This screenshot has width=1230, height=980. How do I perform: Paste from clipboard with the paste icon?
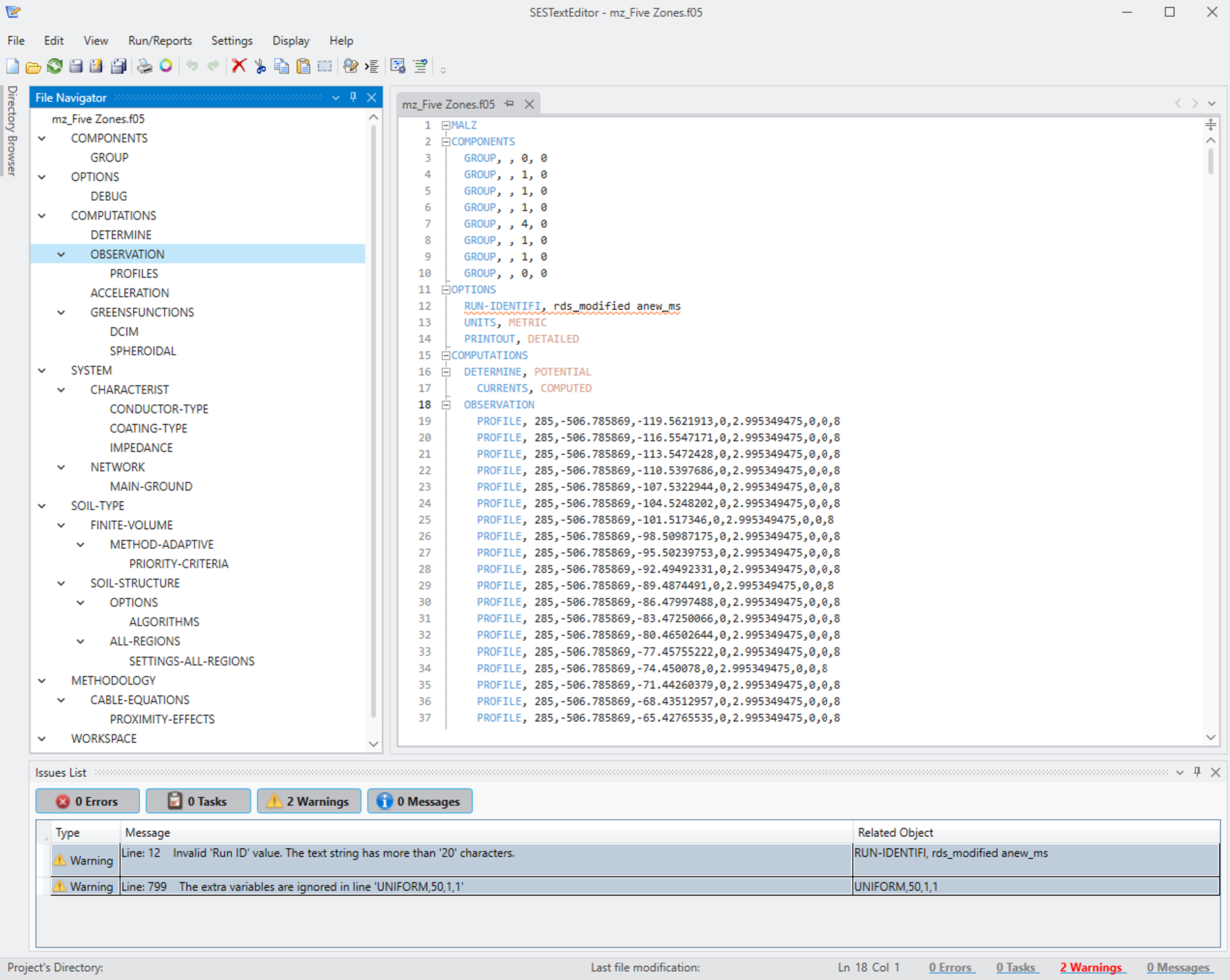pos(303,66)
